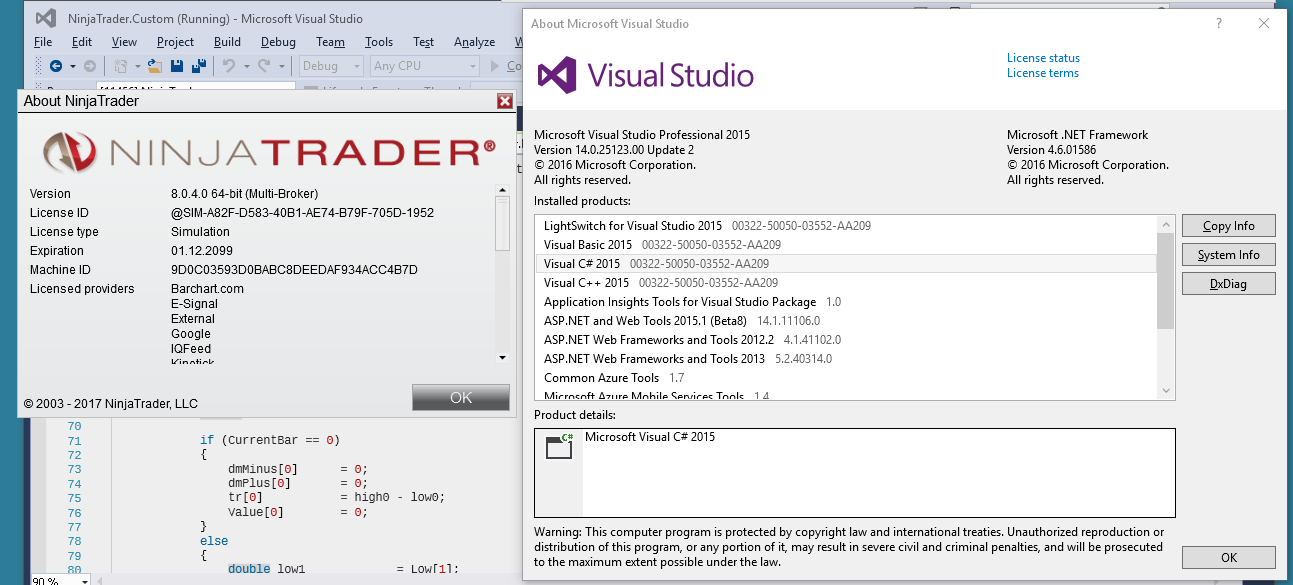Click the Visual Studio logo in the title bar
Screen dimensions: 1293x585
pyautogui.click(x=46, y=18)
